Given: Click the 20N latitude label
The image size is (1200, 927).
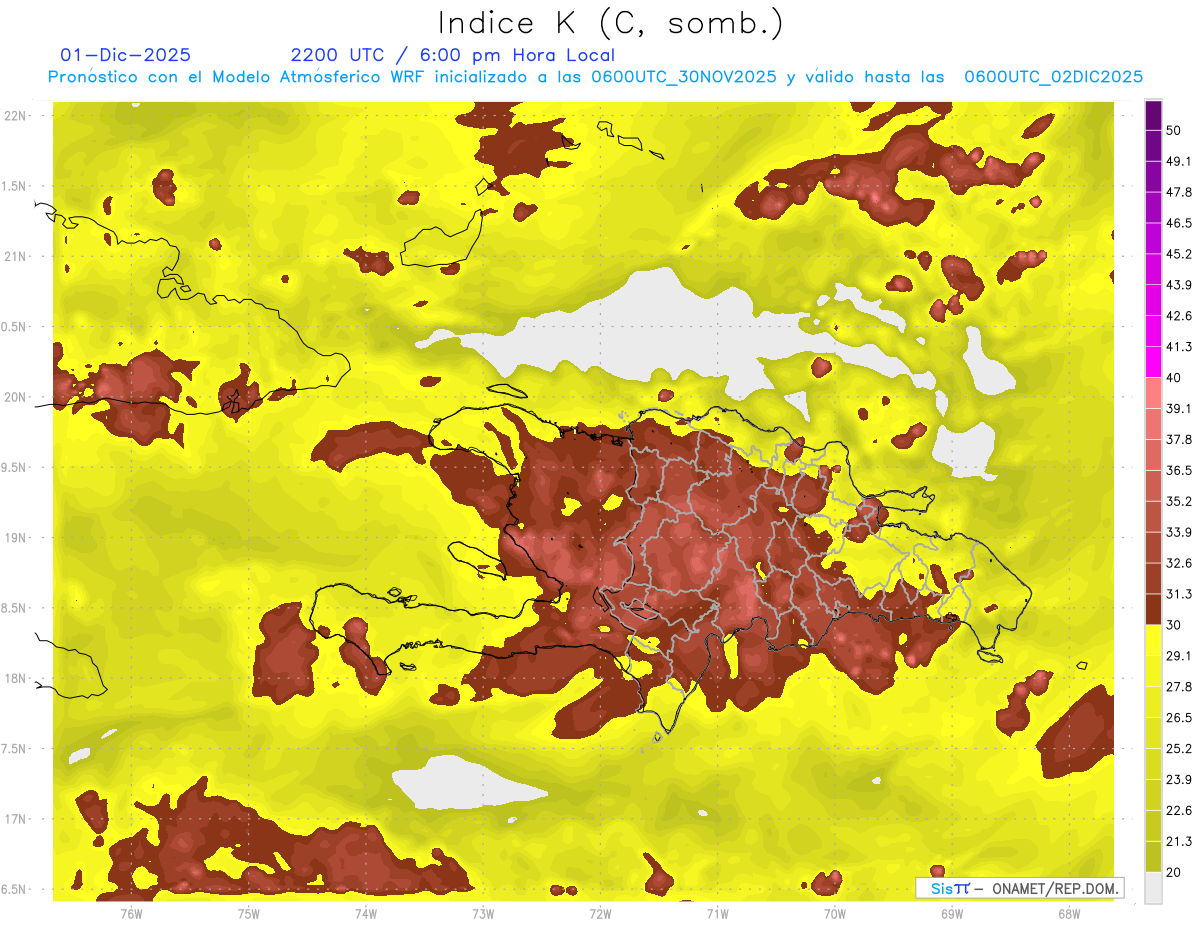Looking at the screenshot, I should click(15, 398).
